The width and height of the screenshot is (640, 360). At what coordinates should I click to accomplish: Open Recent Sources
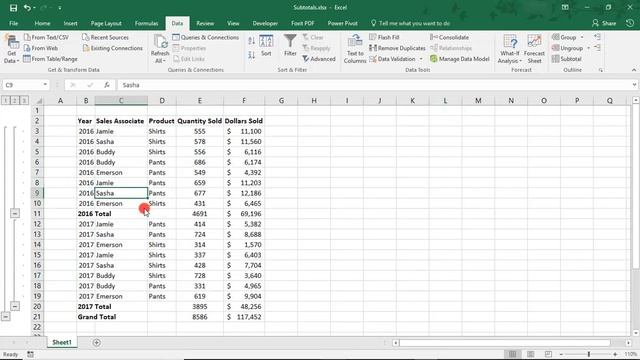pos(105,37)
